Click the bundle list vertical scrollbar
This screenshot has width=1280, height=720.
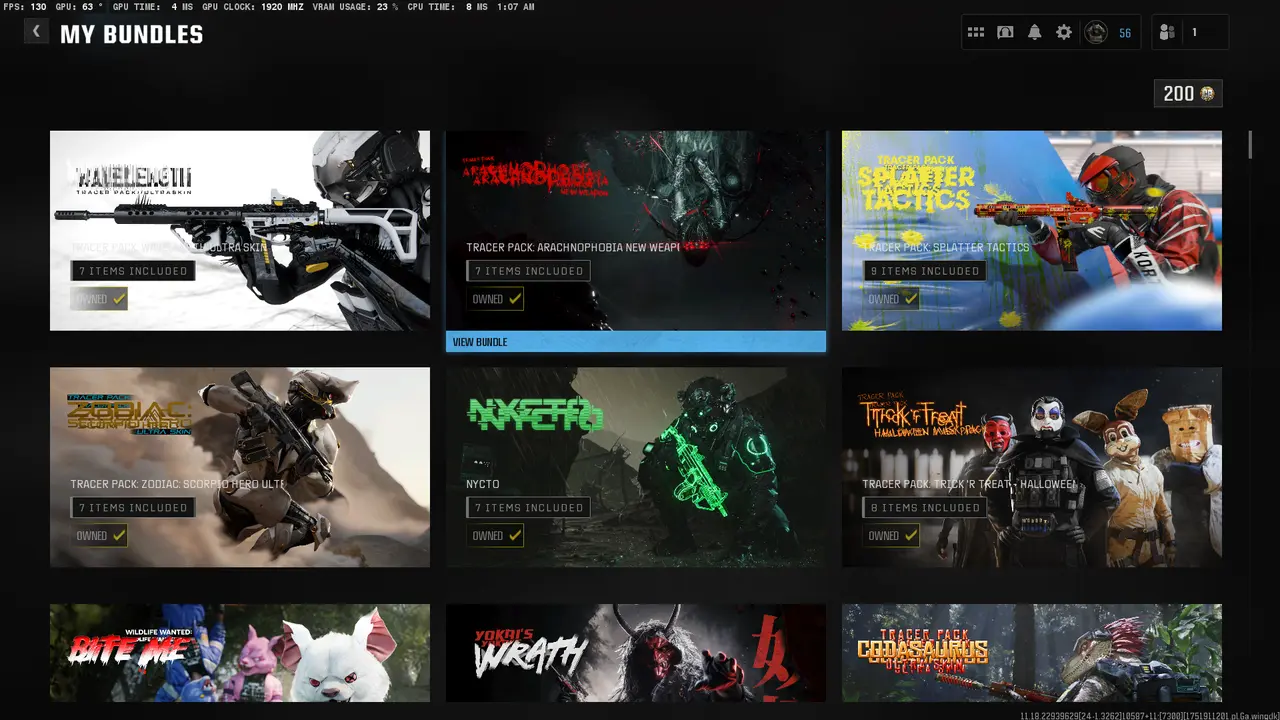[1250, 144]
